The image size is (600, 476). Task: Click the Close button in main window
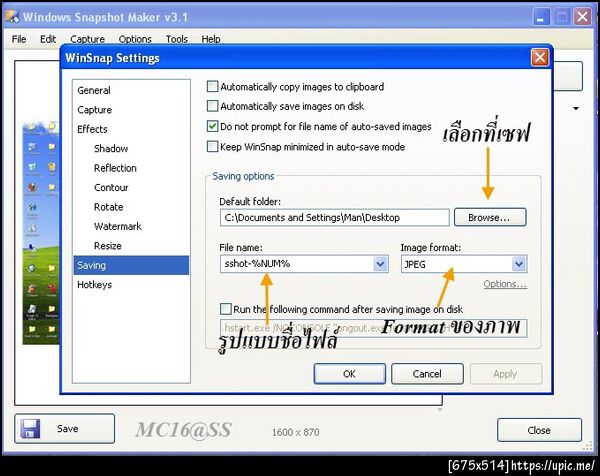click(539, 430)
